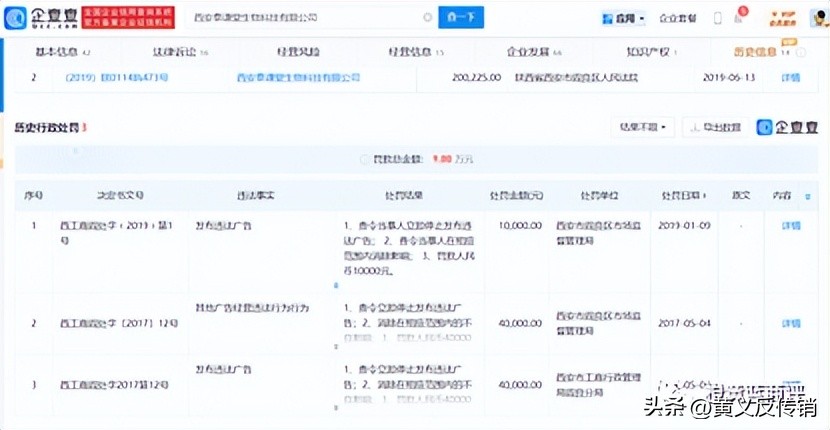
Task: Click the 历史行政处罚 section heading
Action: tap(51, 128)
